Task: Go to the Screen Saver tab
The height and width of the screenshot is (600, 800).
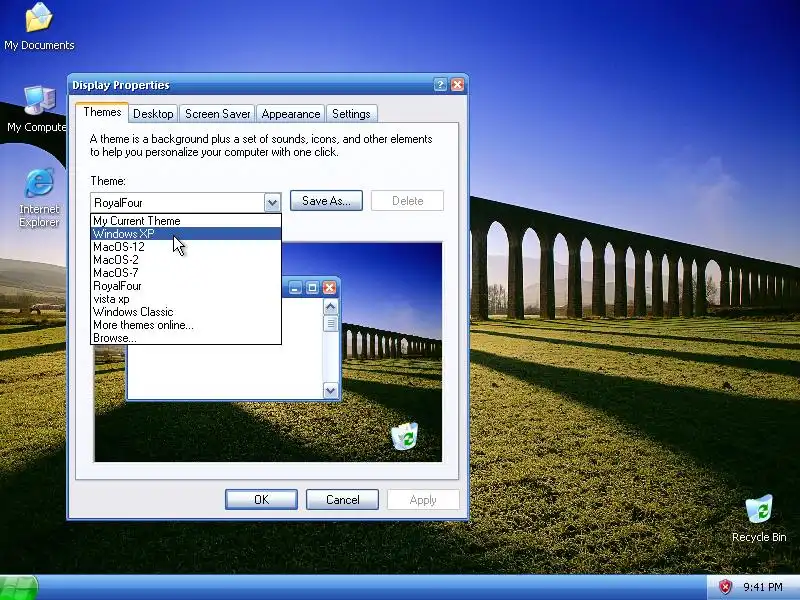Action: point(217,114)
